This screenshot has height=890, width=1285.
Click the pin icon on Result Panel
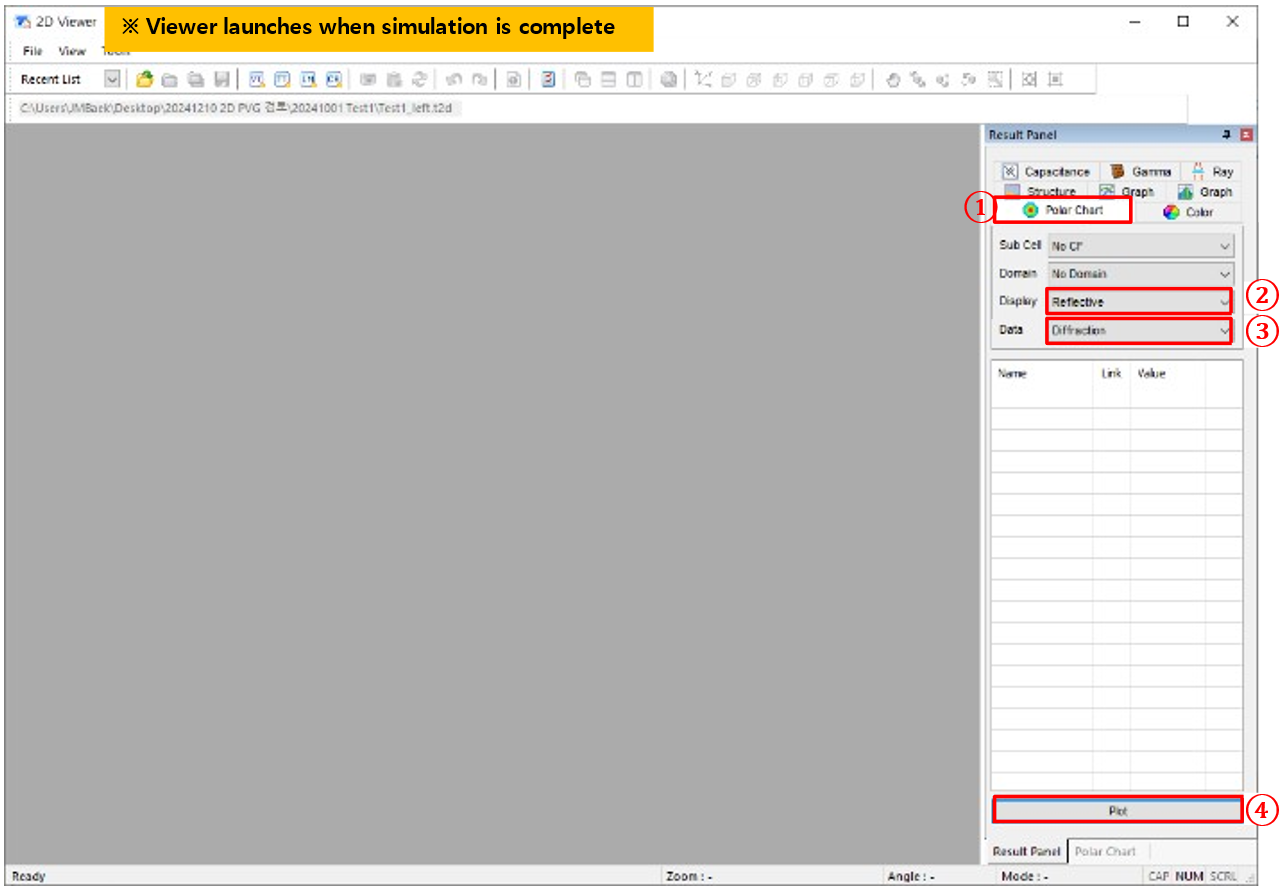click(x=1226, y=135)
